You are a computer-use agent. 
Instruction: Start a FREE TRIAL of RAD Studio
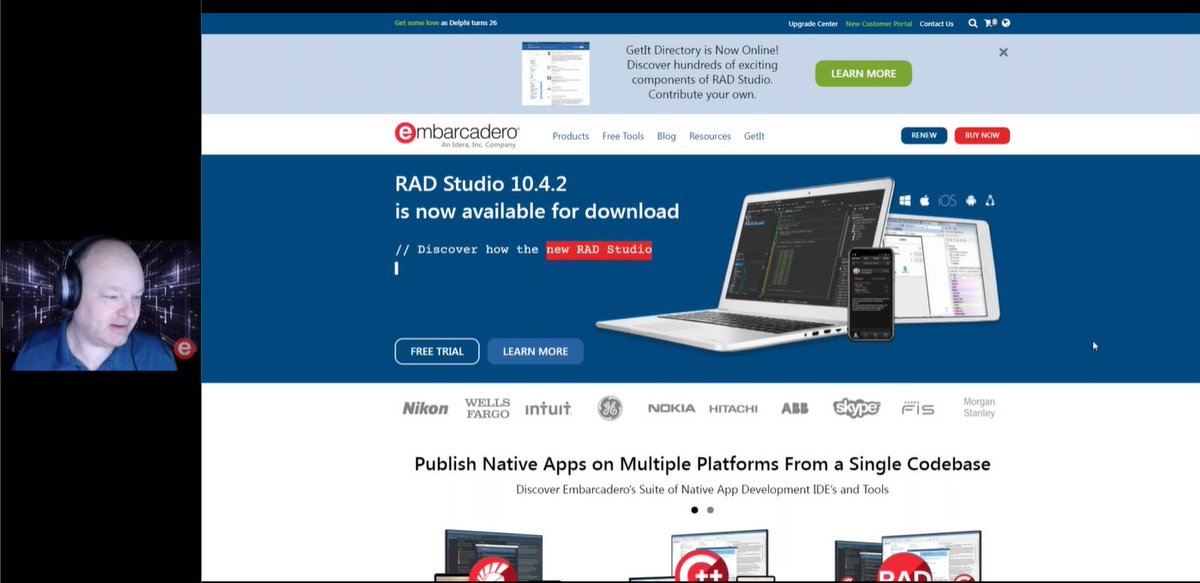coord(437,351)
